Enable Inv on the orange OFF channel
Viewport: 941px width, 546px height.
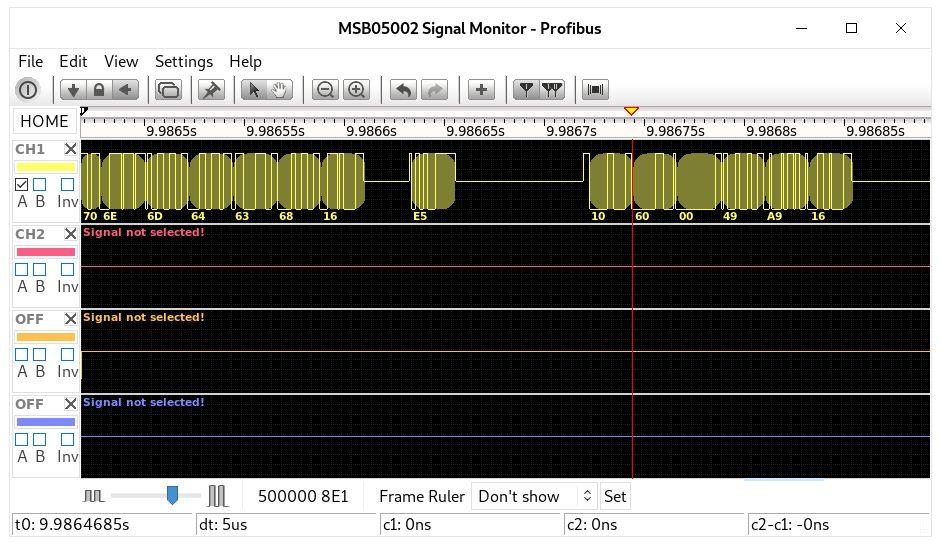click(x=67, y=355)
